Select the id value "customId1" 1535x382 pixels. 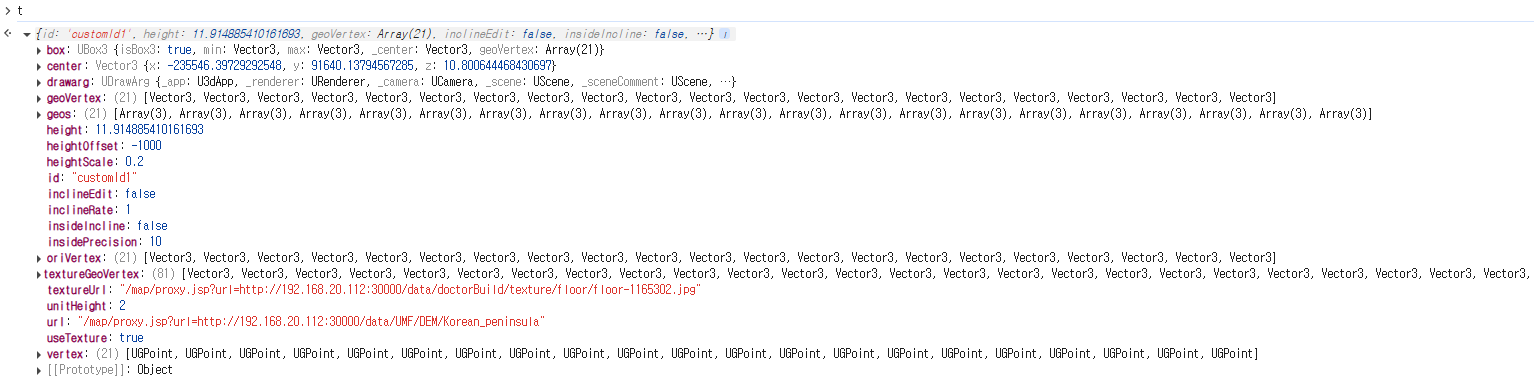pos(104,178)
